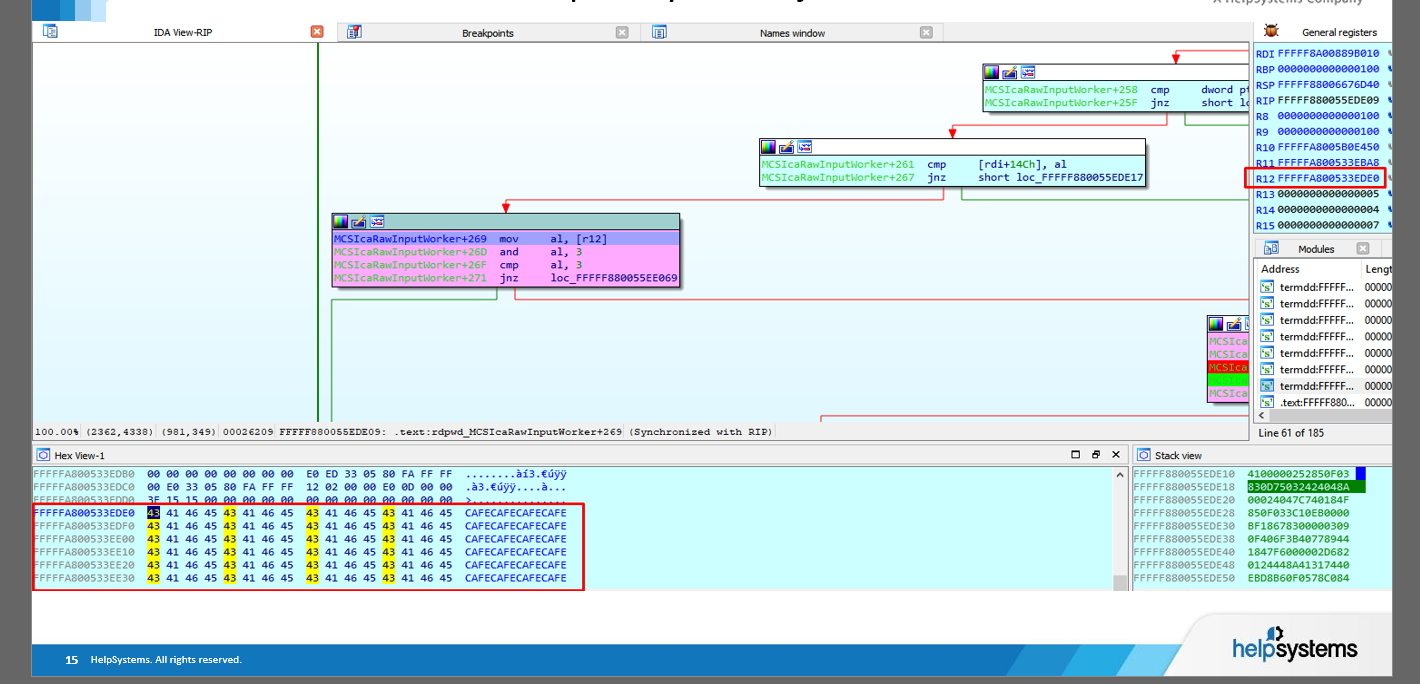Viewport: 1420px width, 684px height.
Task: Open the Names window tab
Action: click(x=792, y=33)
